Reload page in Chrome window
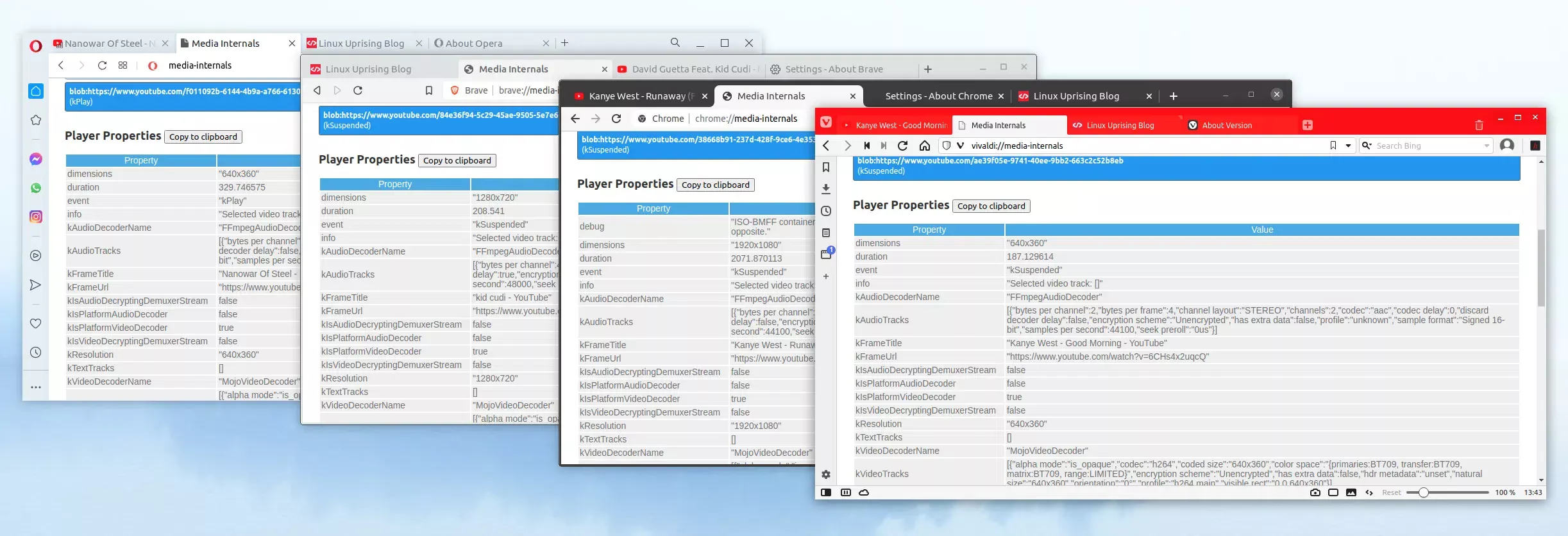The image size is (1568, 536). 616,119
